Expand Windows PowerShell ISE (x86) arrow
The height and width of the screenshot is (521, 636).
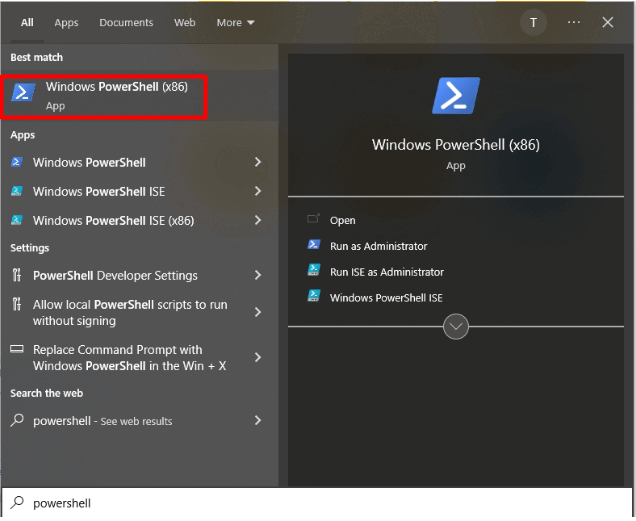(x=258, y=220)
